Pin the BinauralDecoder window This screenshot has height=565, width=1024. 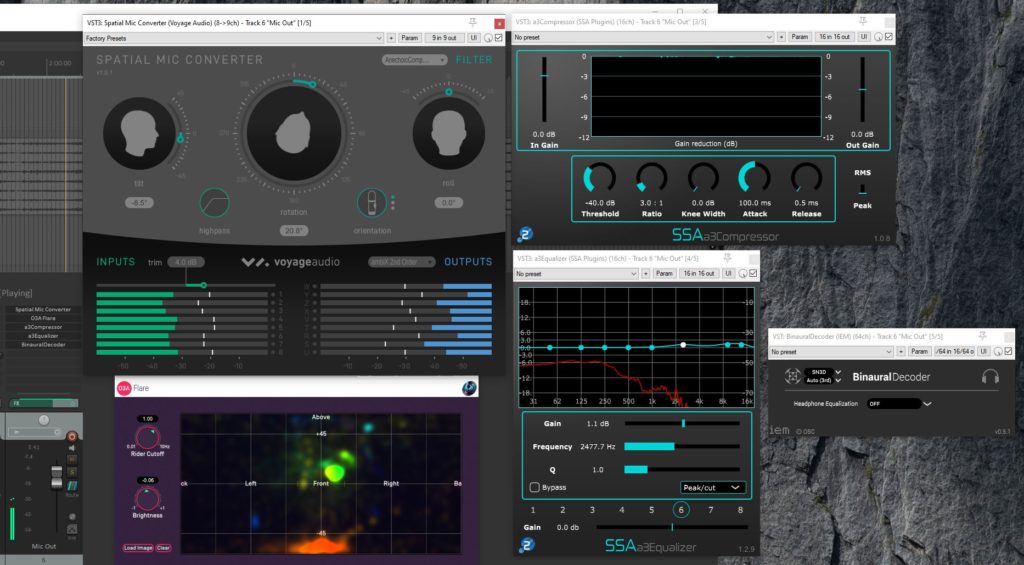click(x=982, y=336)
